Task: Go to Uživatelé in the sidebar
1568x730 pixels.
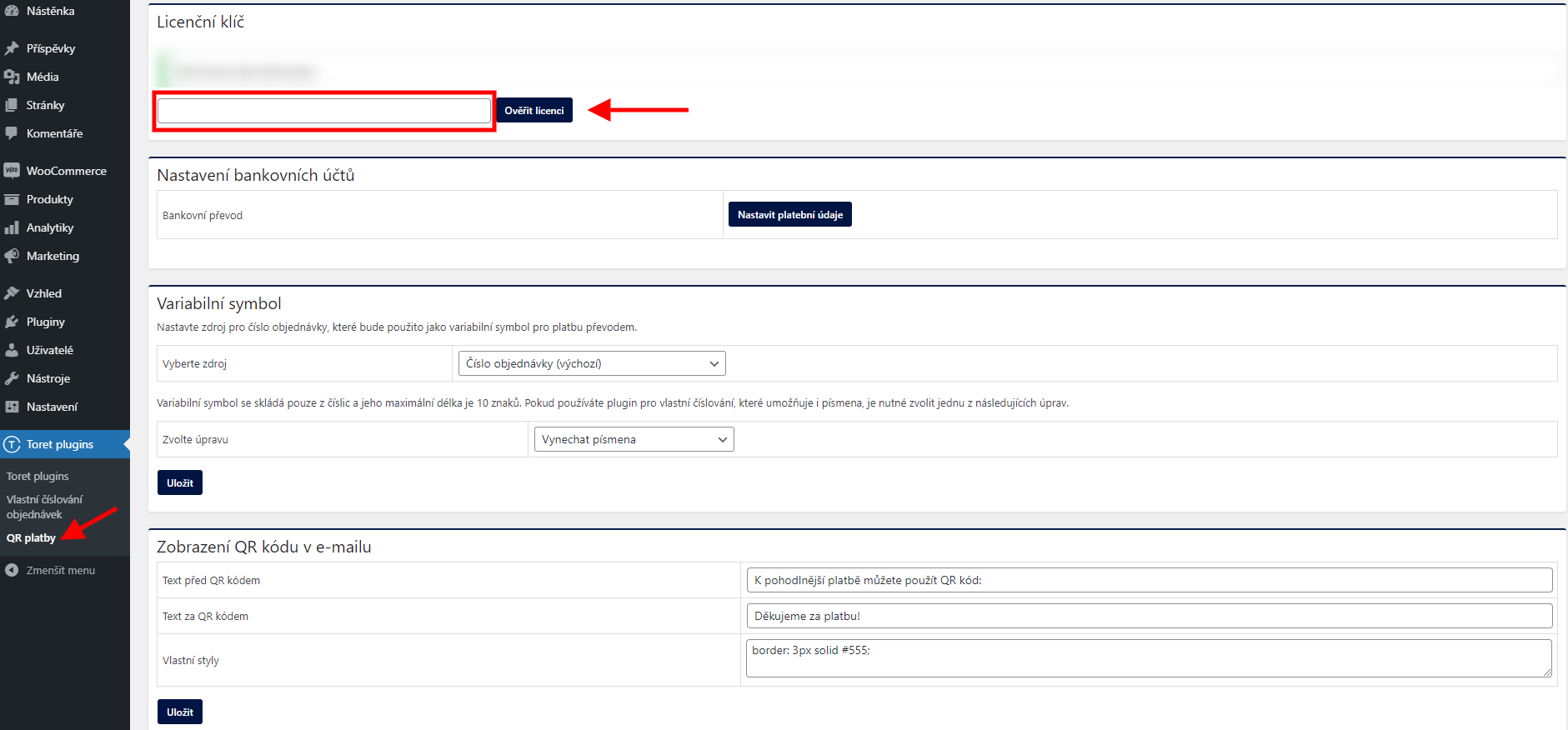Action: click(x=49, y=350)
